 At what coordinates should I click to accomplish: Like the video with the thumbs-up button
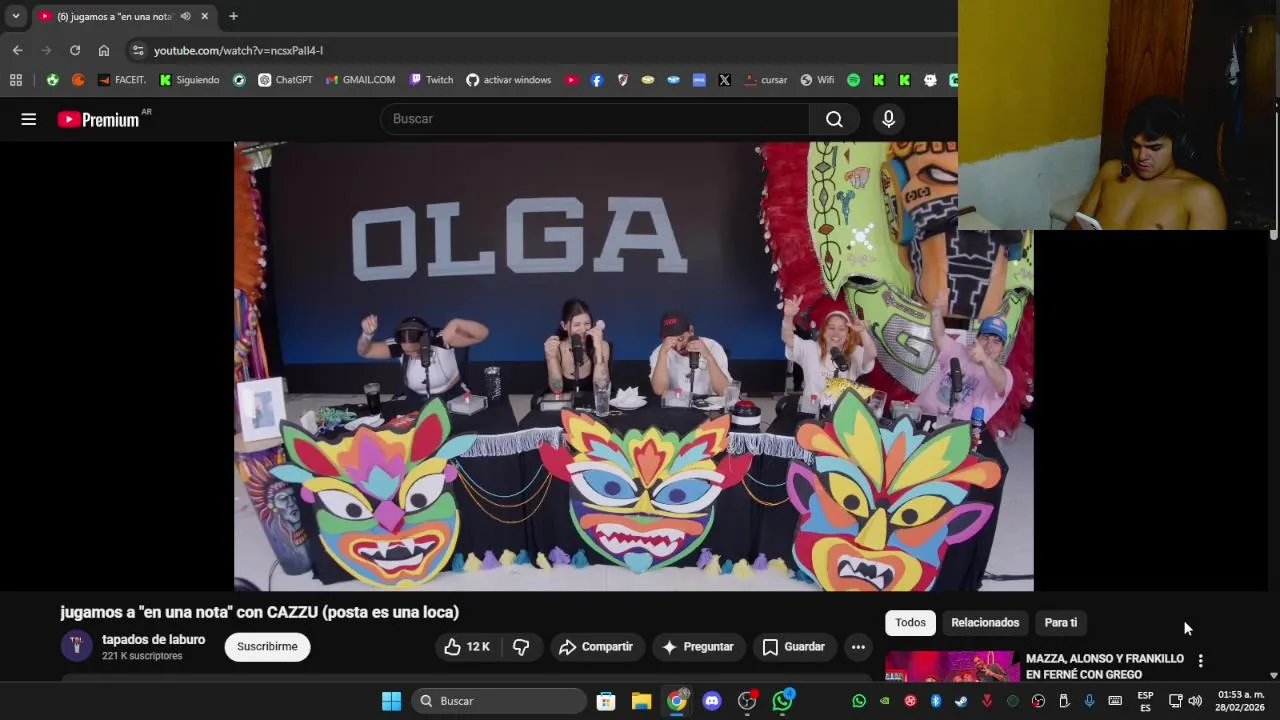466,647
